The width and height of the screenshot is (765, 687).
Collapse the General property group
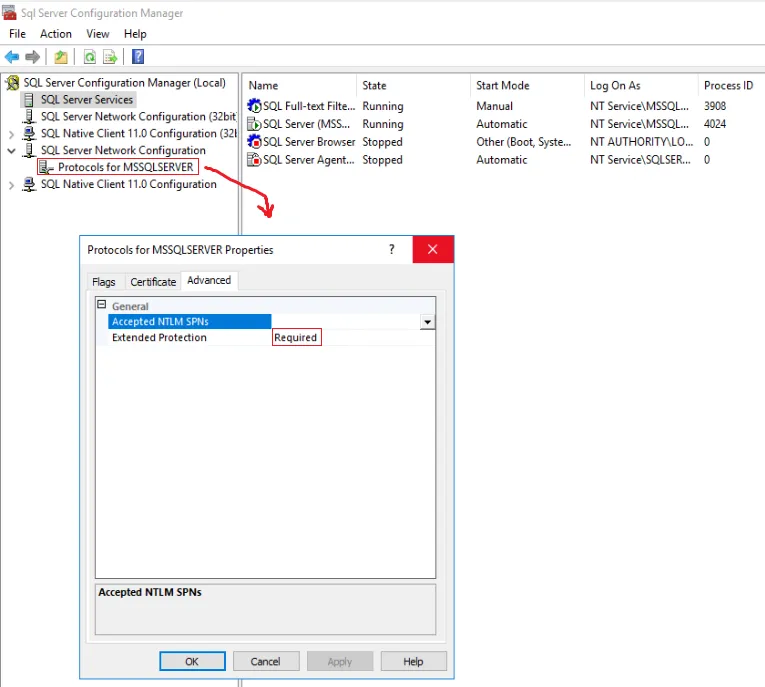(101, 304)
